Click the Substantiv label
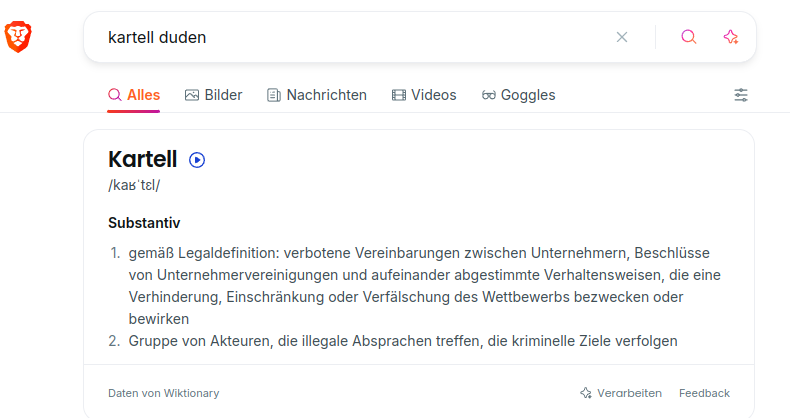Image resolution: width=790 pixels, height=418 pixels. [144, 223]
